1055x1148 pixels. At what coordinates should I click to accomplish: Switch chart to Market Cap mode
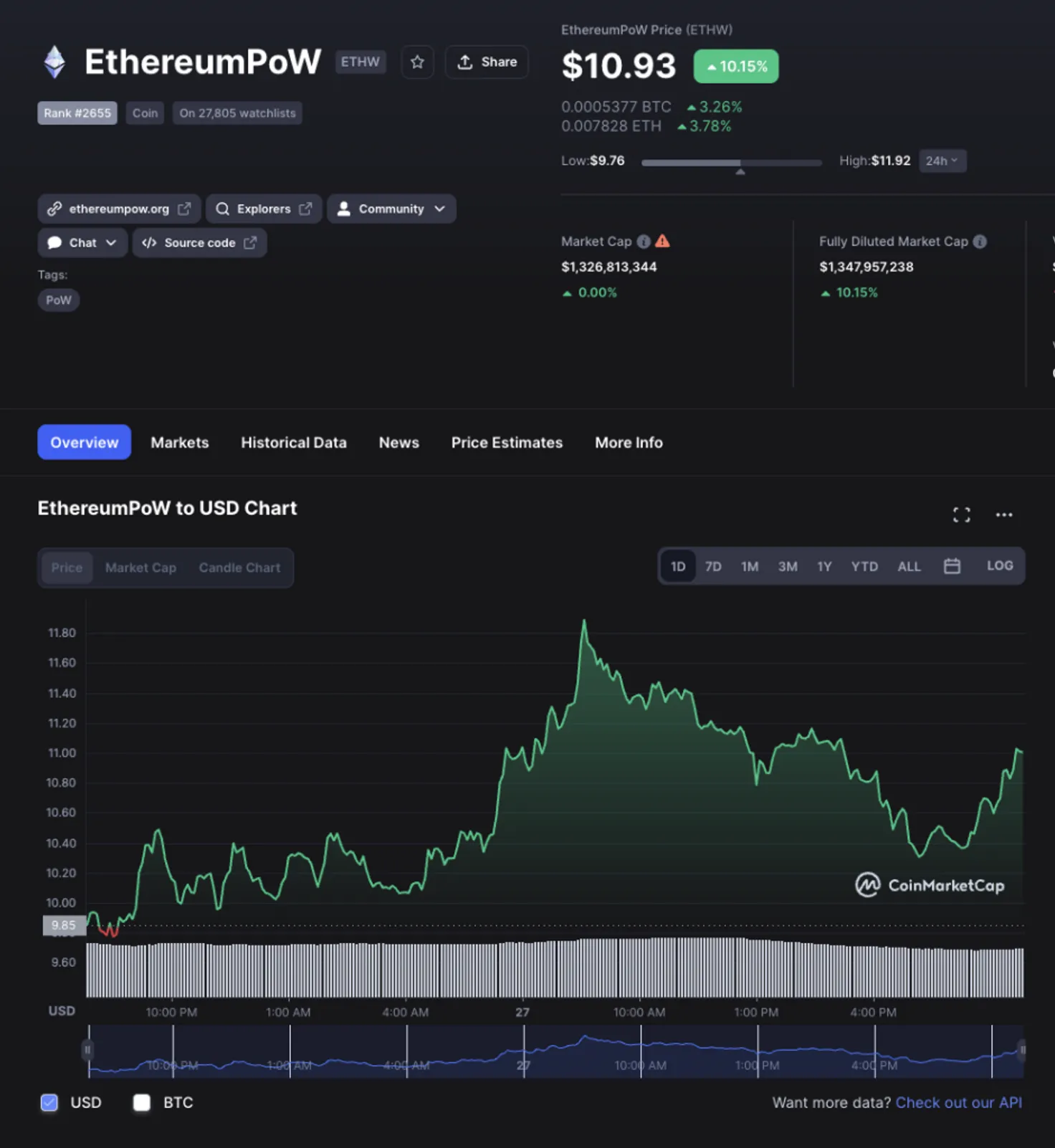point(140,568)
